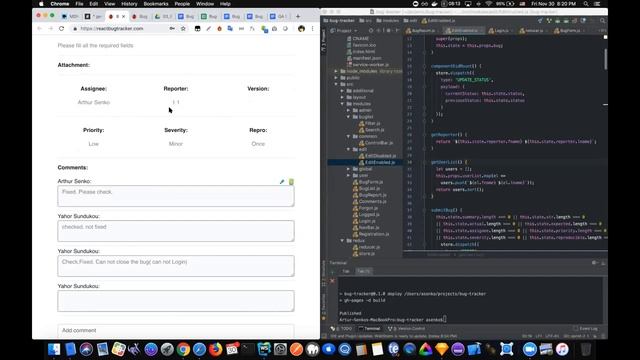Viewport: 640px width, 360px height.
Task: Reload the page in Chrome
Action: pyautogui.click(x=62, y=29)
